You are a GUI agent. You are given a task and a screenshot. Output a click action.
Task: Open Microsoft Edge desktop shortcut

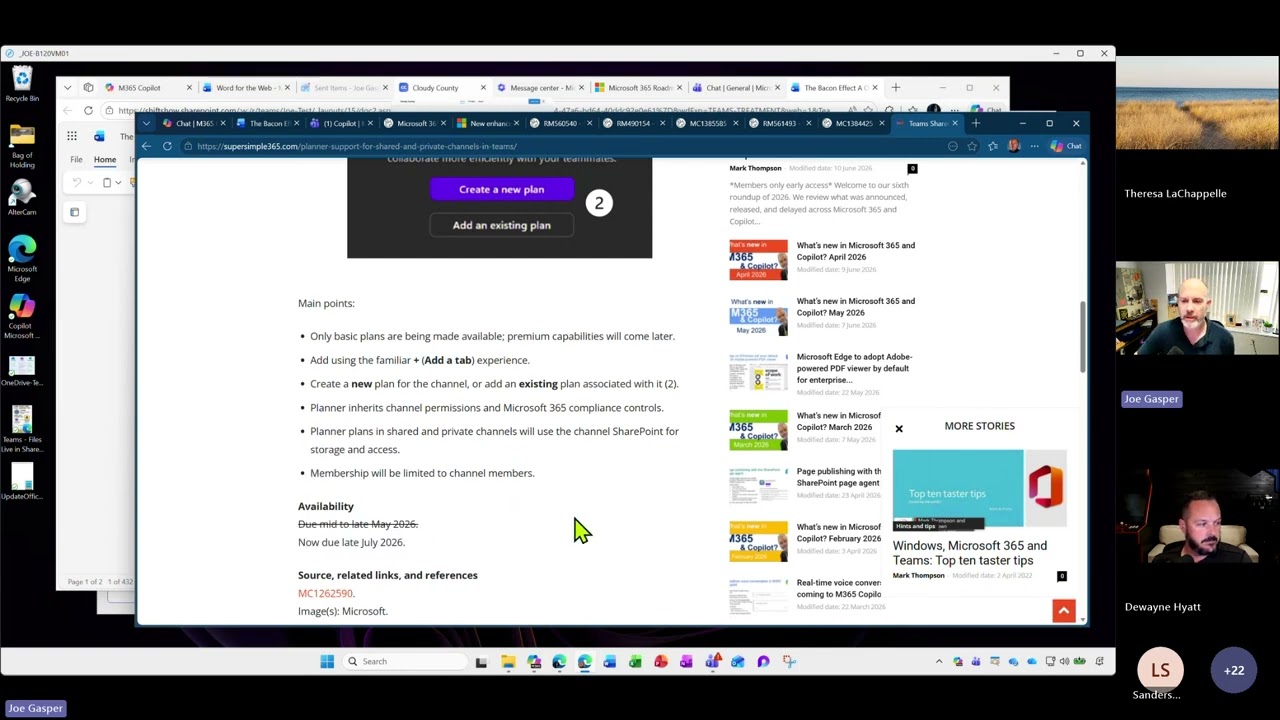click(22, 259)
